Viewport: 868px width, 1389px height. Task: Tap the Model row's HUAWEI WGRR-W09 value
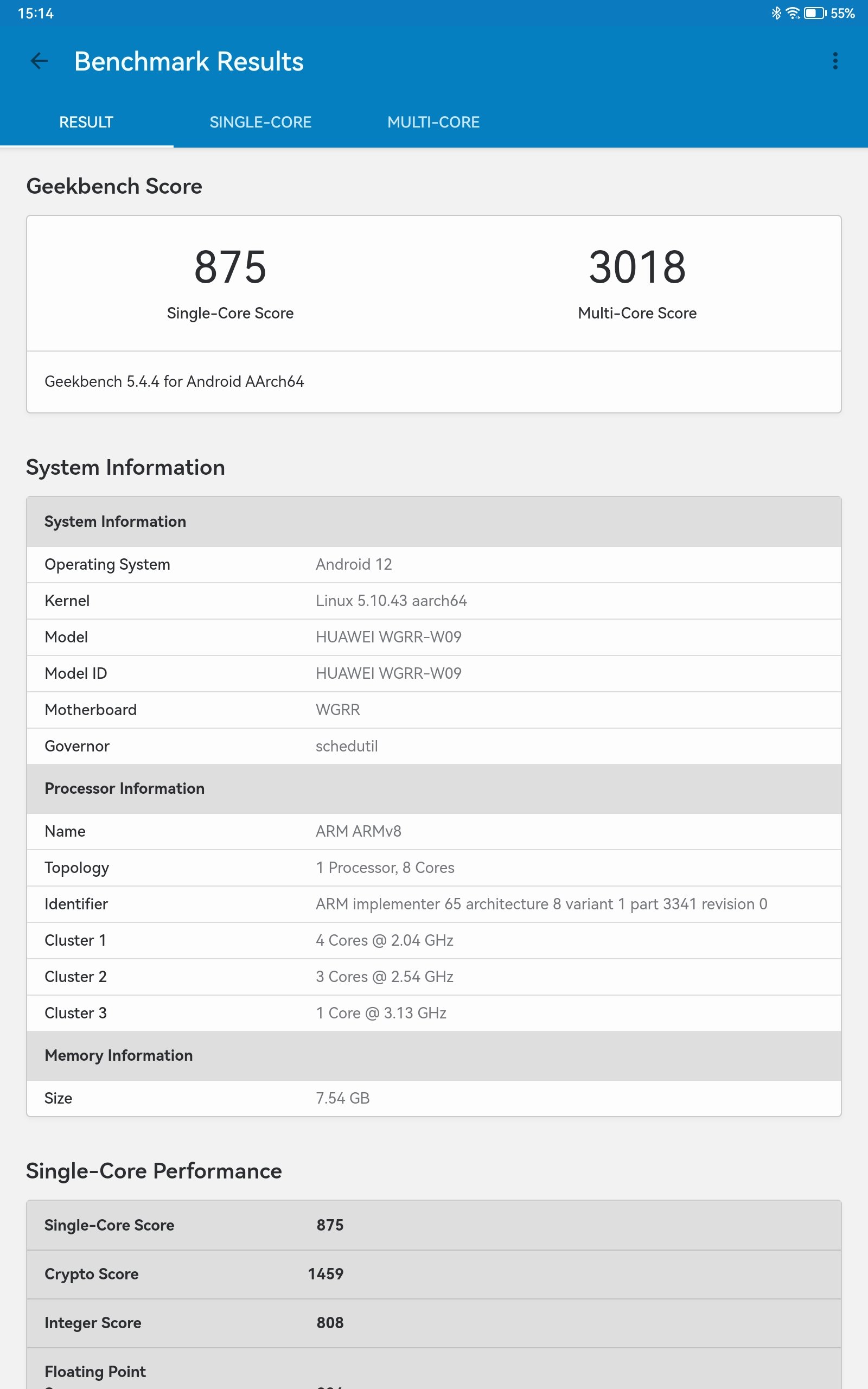click(x=388, y=637)
